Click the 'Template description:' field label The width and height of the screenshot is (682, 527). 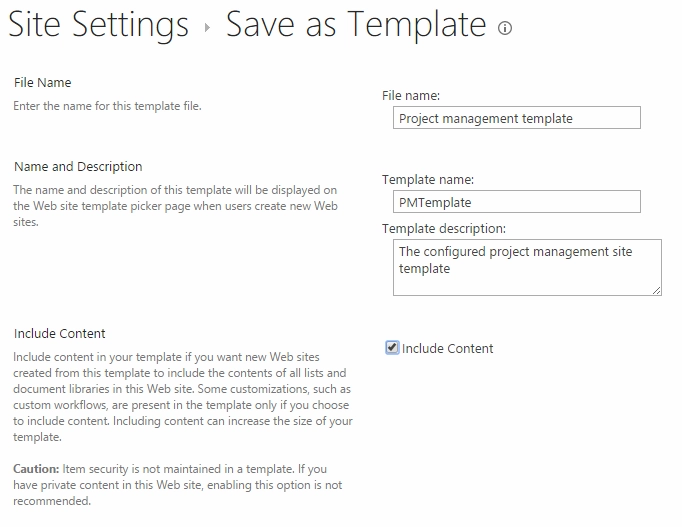[444, 229]
